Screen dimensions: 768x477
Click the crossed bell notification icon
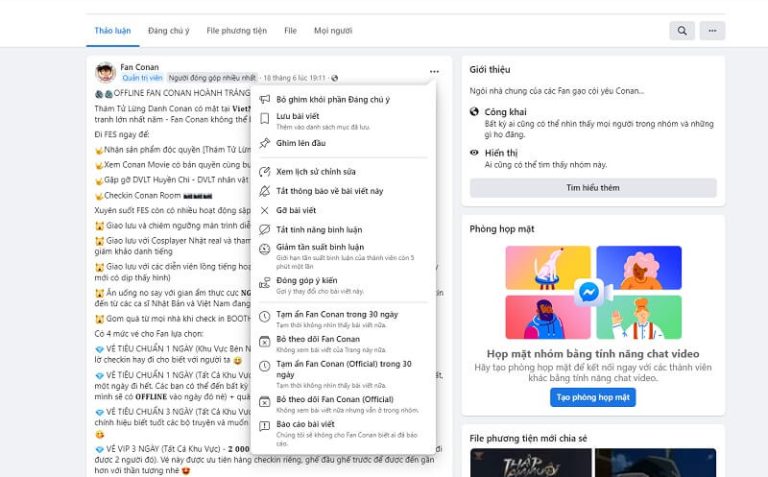(264, 191)
